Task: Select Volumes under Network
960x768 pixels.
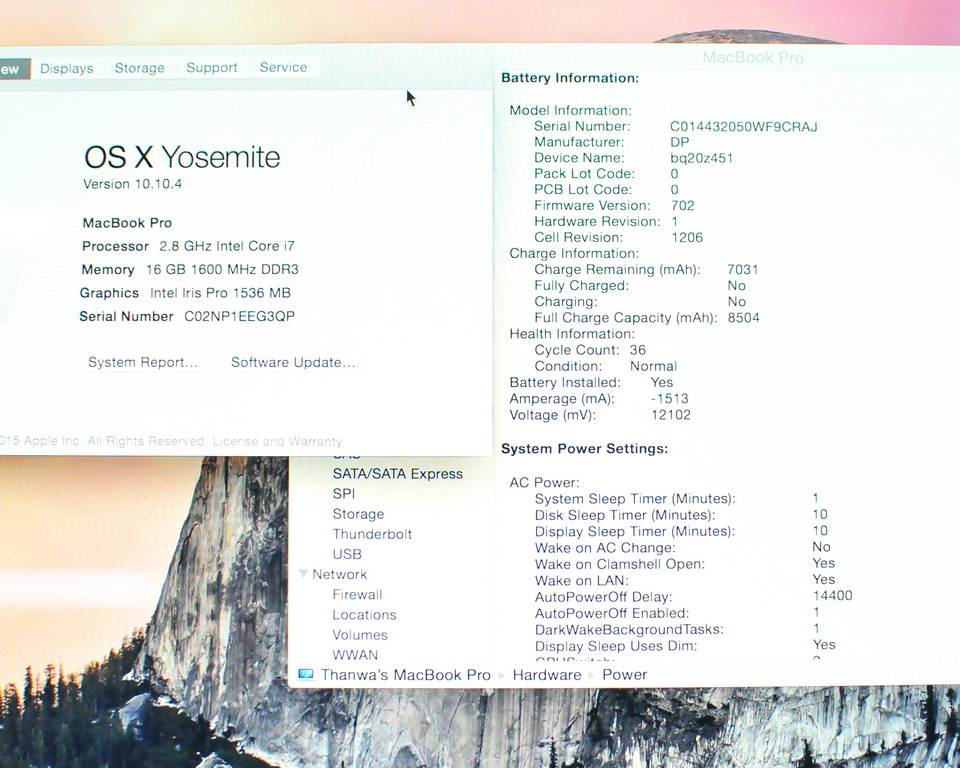Action: [360, 635]
